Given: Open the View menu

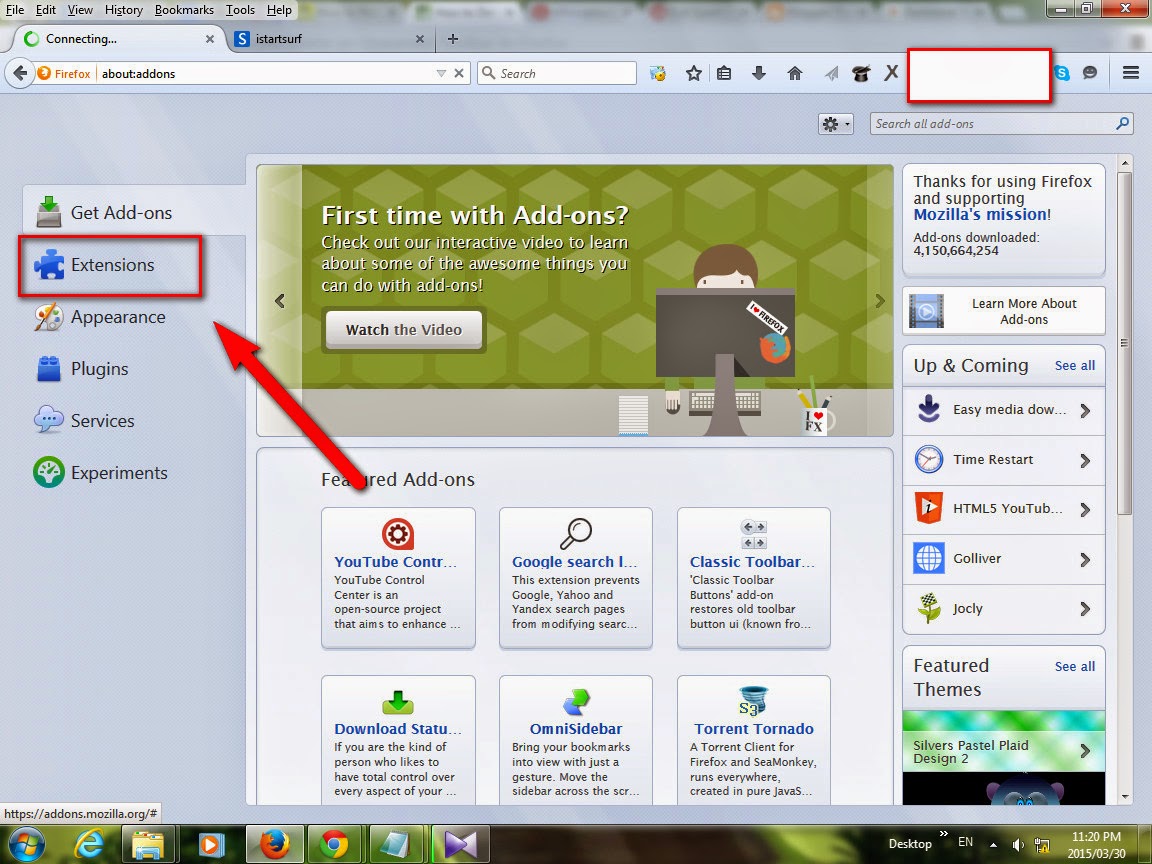Looking at the screenshot, I should click(80, 10).
